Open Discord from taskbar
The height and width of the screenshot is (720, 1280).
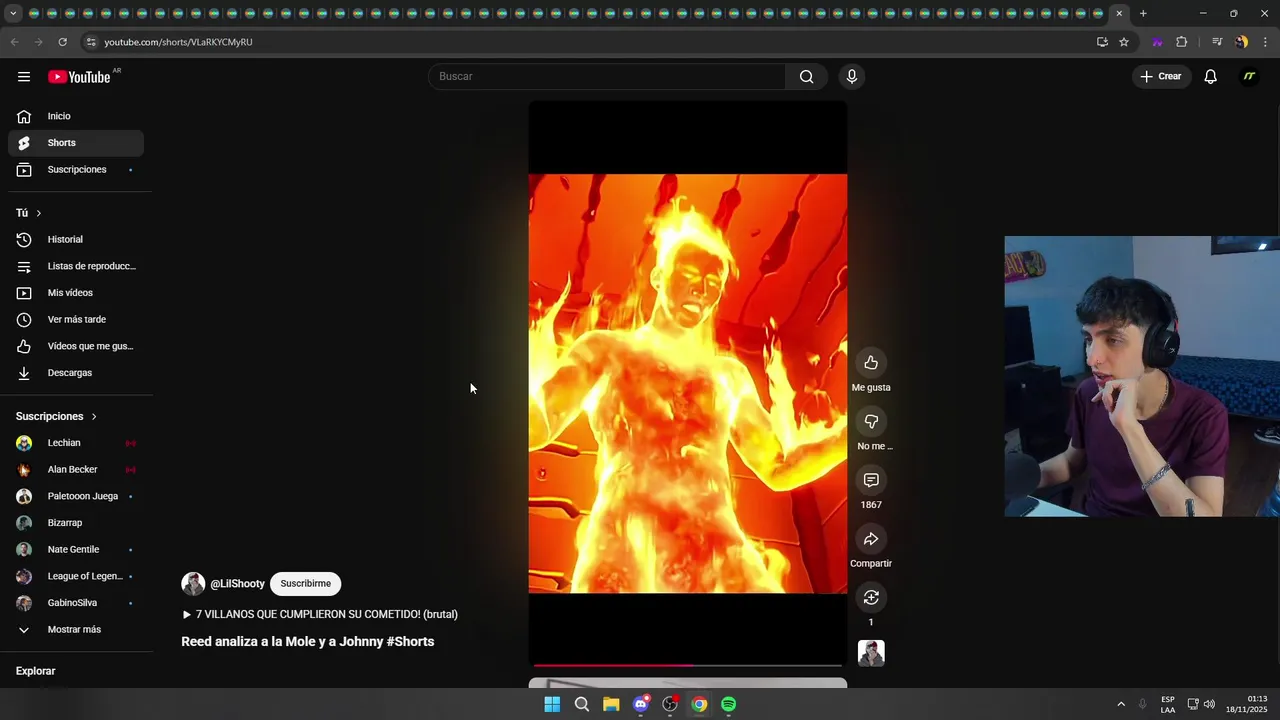641,705
